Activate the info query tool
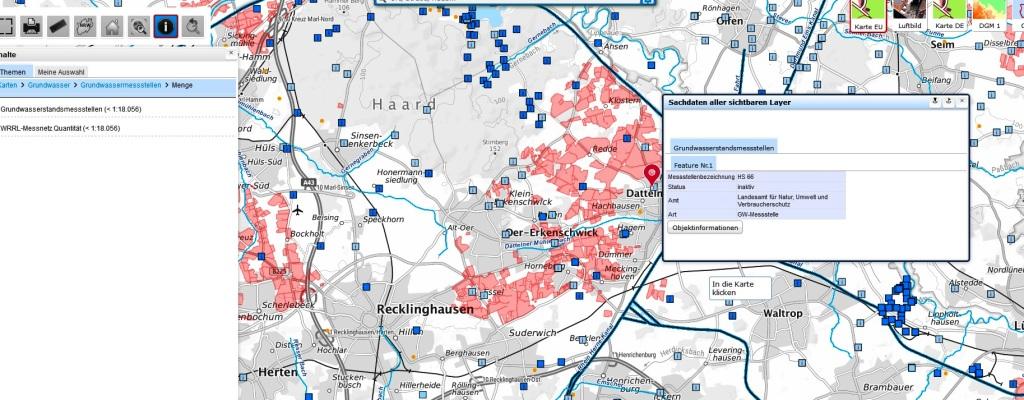1024x400 pixels. (x=165, y=26)
